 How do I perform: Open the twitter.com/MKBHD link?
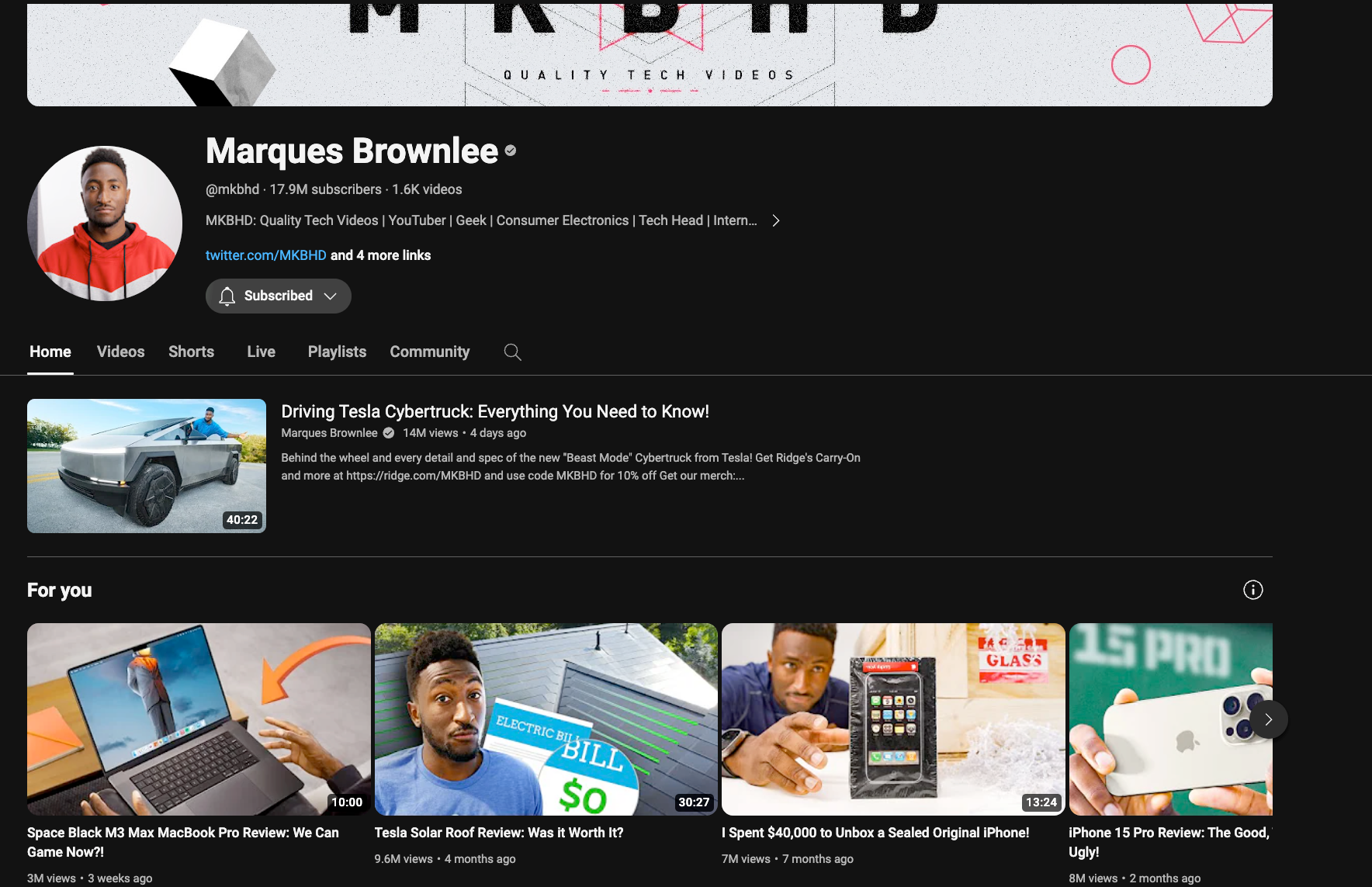(x=265, y=255)
